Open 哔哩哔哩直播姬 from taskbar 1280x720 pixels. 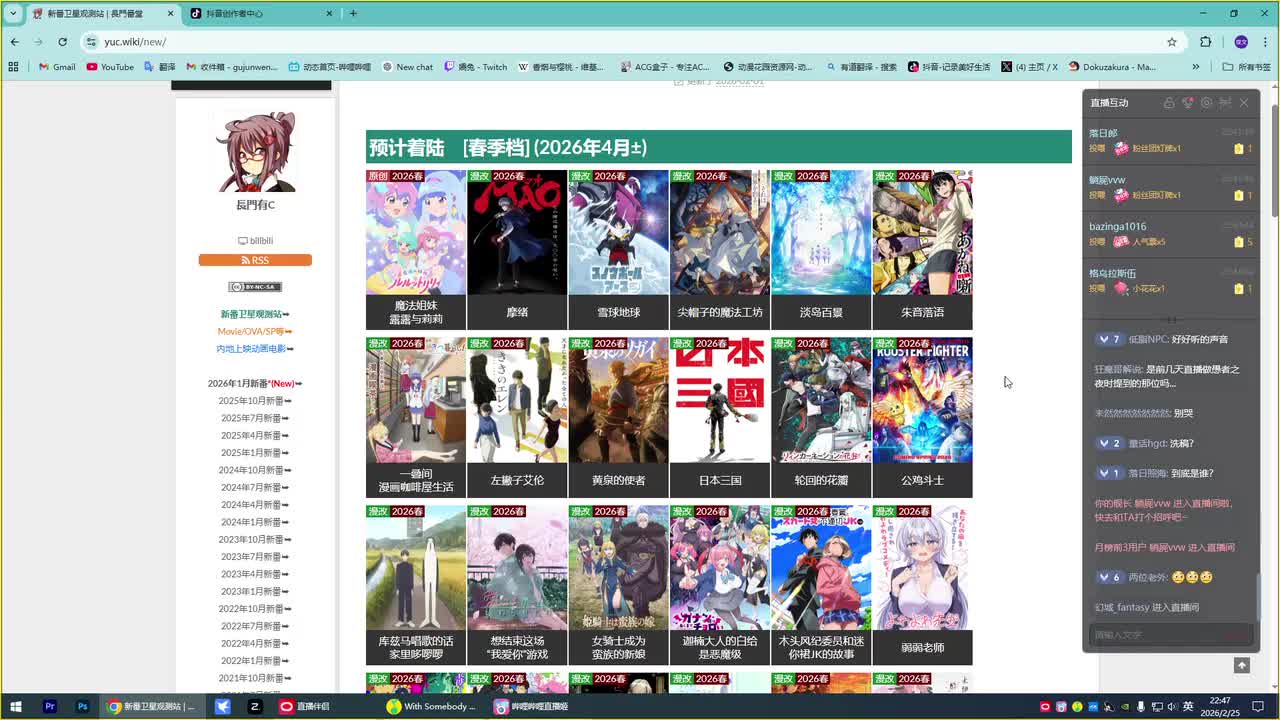[x=532, y=706]
